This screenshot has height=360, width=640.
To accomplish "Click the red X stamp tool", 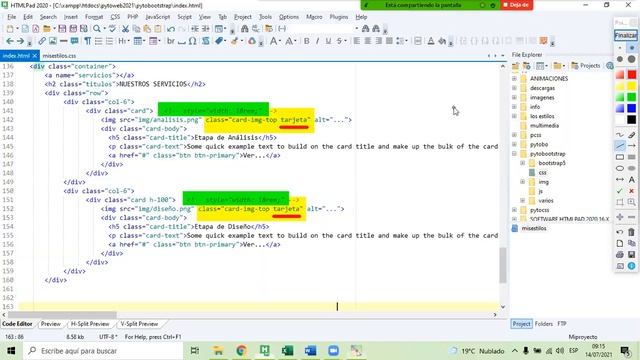I will point(631,191).
